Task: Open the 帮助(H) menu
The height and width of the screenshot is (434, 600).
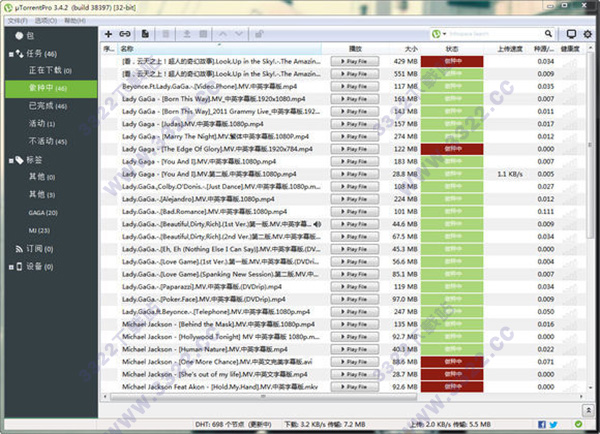Action: 75,21
